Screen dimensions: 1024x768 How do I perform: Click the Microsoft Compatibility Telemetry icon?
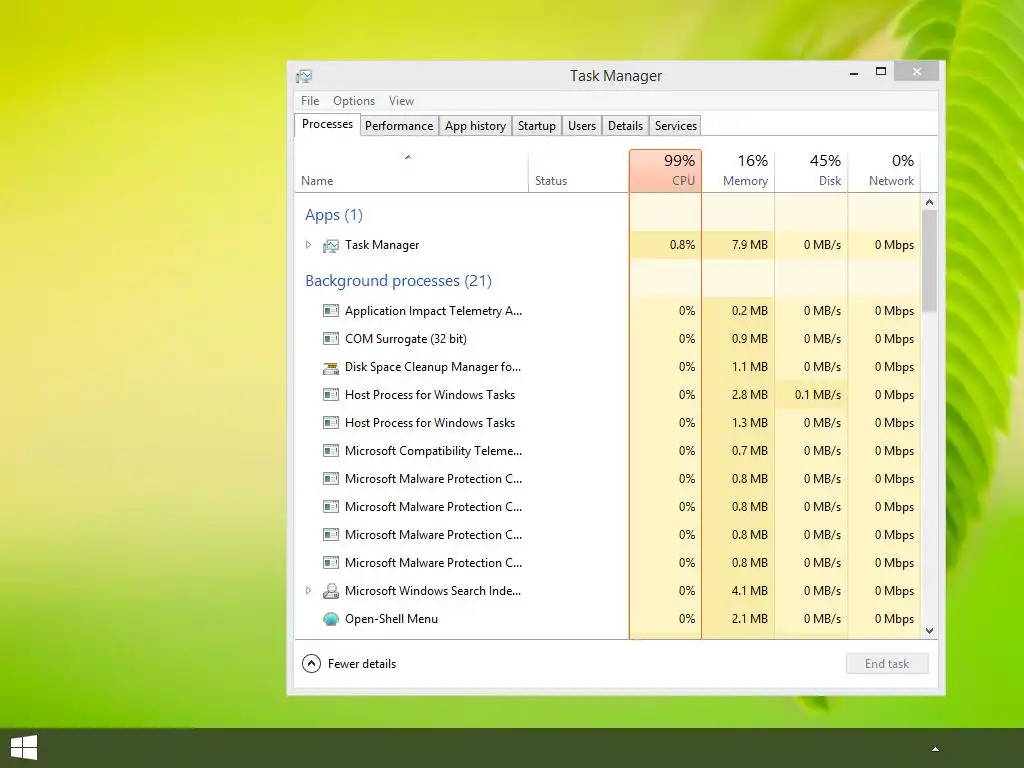[331, 451]
